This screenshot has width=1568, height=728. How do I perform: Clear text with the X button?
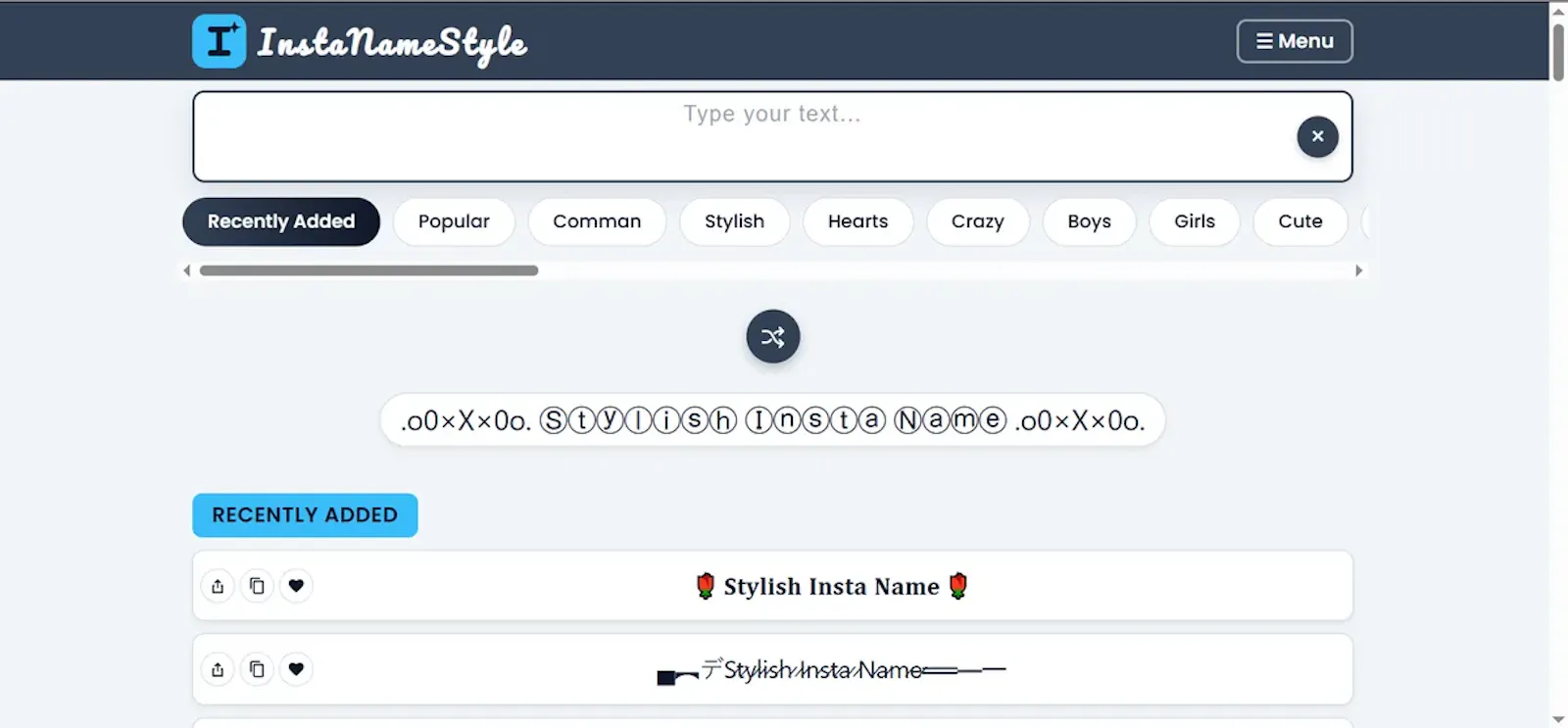pos(1317,136)
